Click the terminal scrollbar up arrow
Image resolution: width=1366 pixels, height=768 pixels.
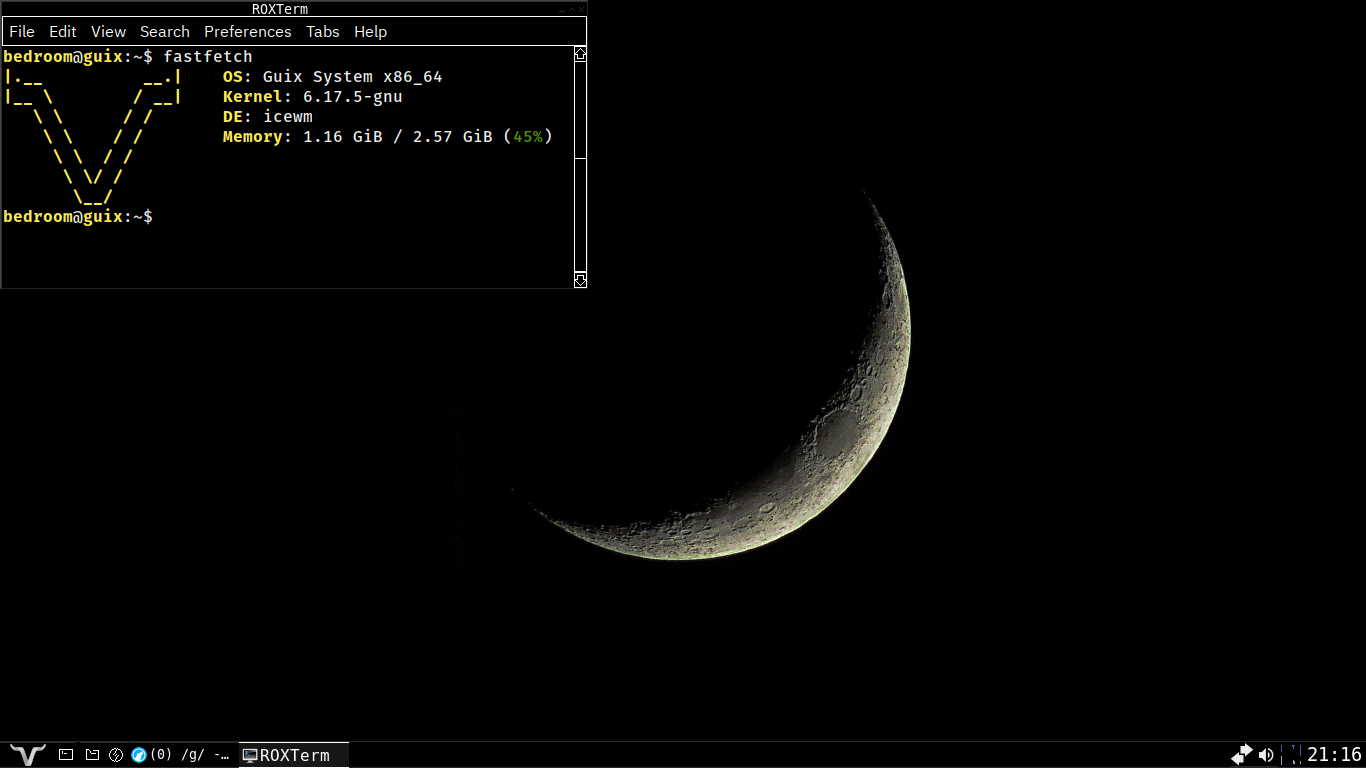click(580, 55)
